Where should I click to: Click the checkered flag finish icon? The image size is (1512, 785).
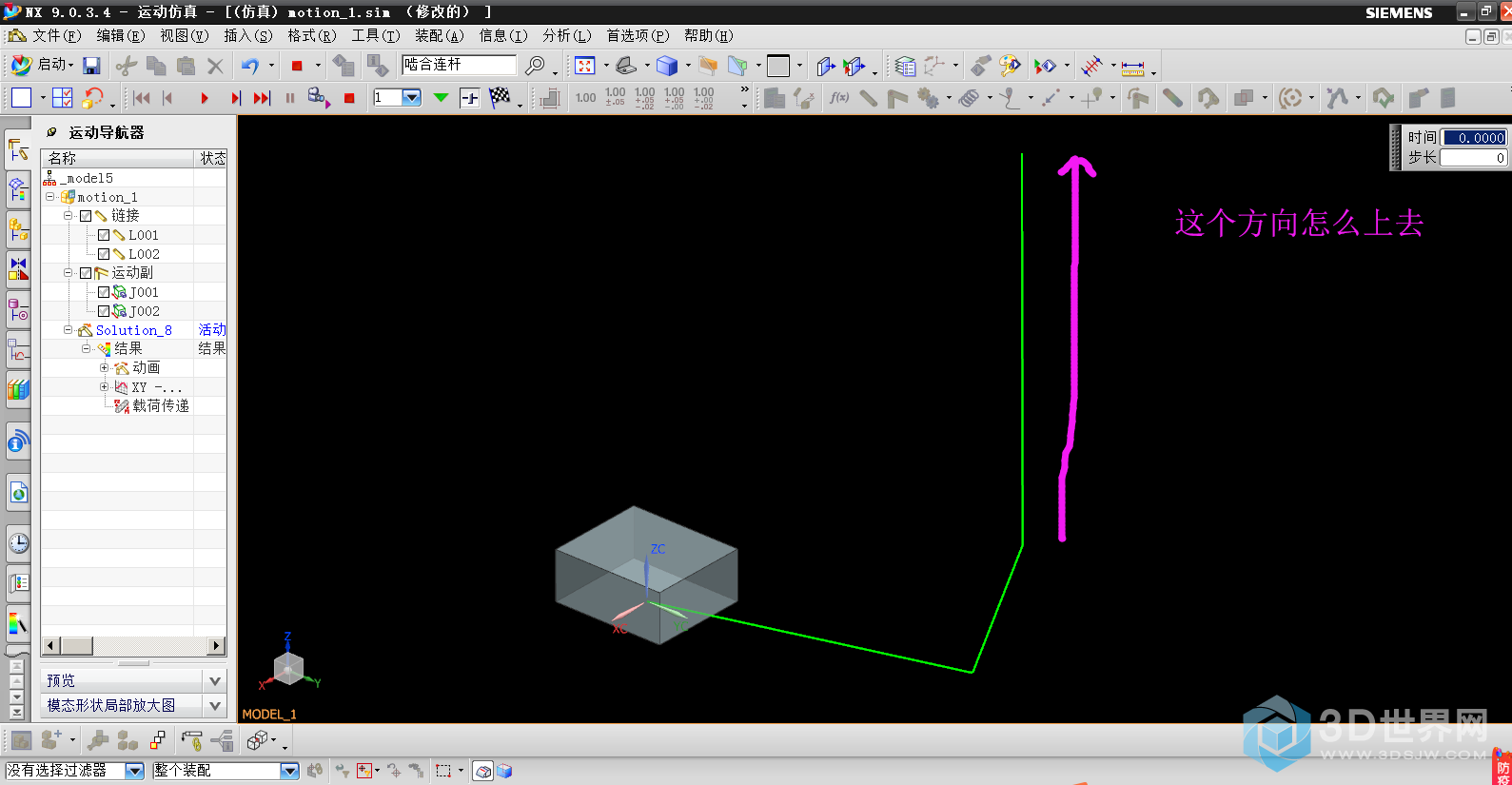500,97
